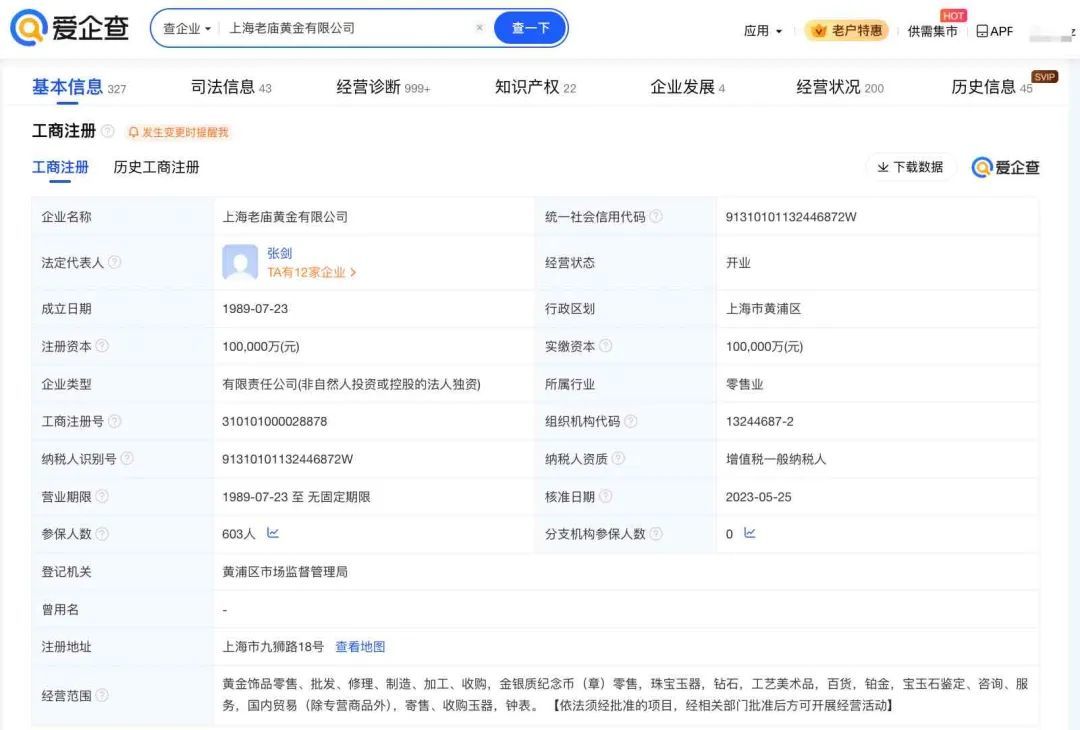Click the help icon beside 营业期限
Viewport: 1080px width, 730px height.
pyautogui.click(x=102, y=496)
